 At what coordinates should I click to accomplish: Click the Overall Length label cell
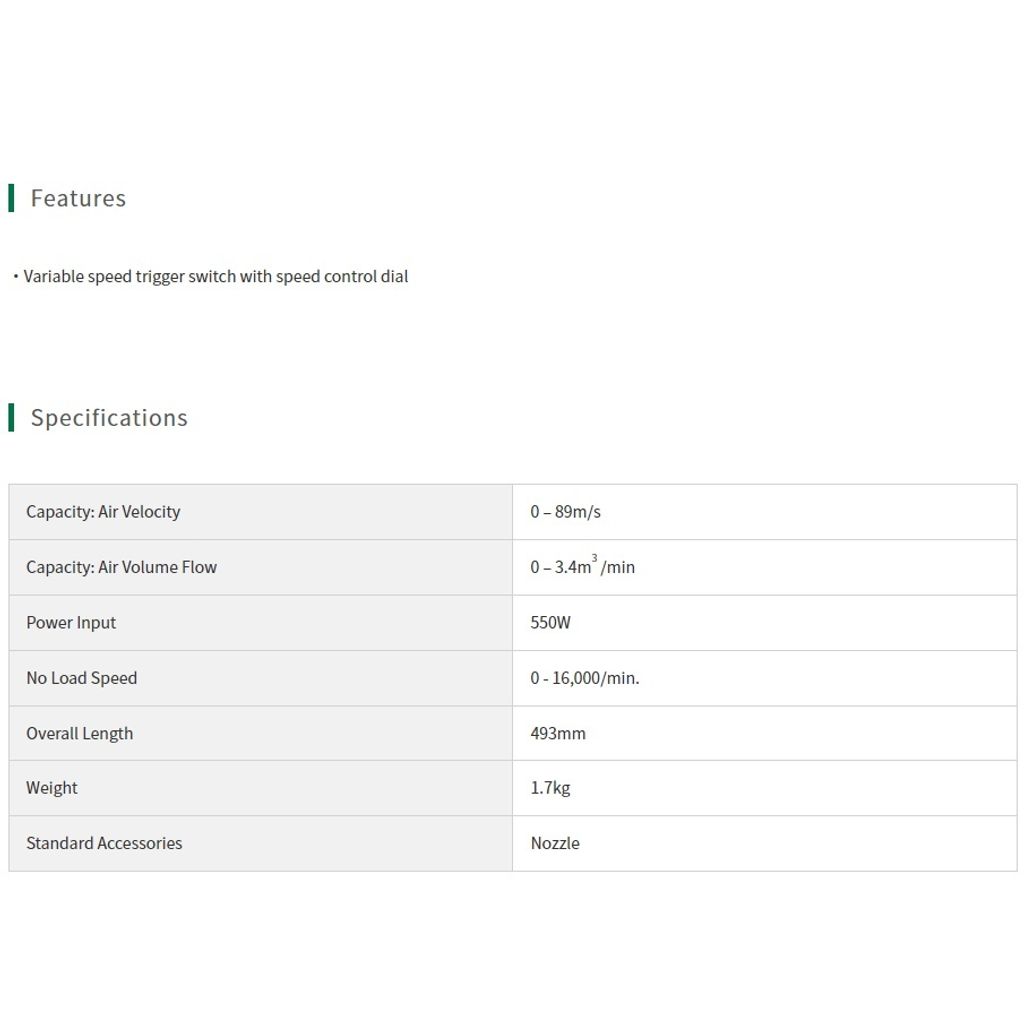click(x=261, y=733)
